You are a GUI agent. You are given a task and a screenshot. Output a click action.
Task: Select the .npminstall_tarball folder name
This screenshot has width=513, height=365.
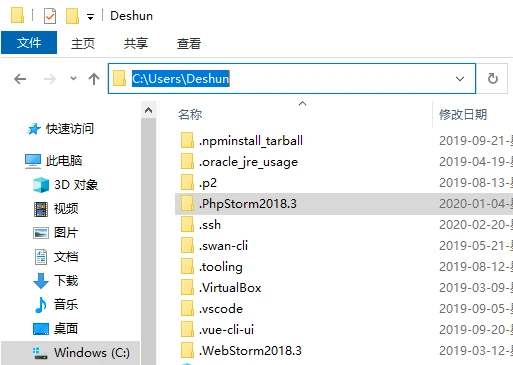pos(251,141)
